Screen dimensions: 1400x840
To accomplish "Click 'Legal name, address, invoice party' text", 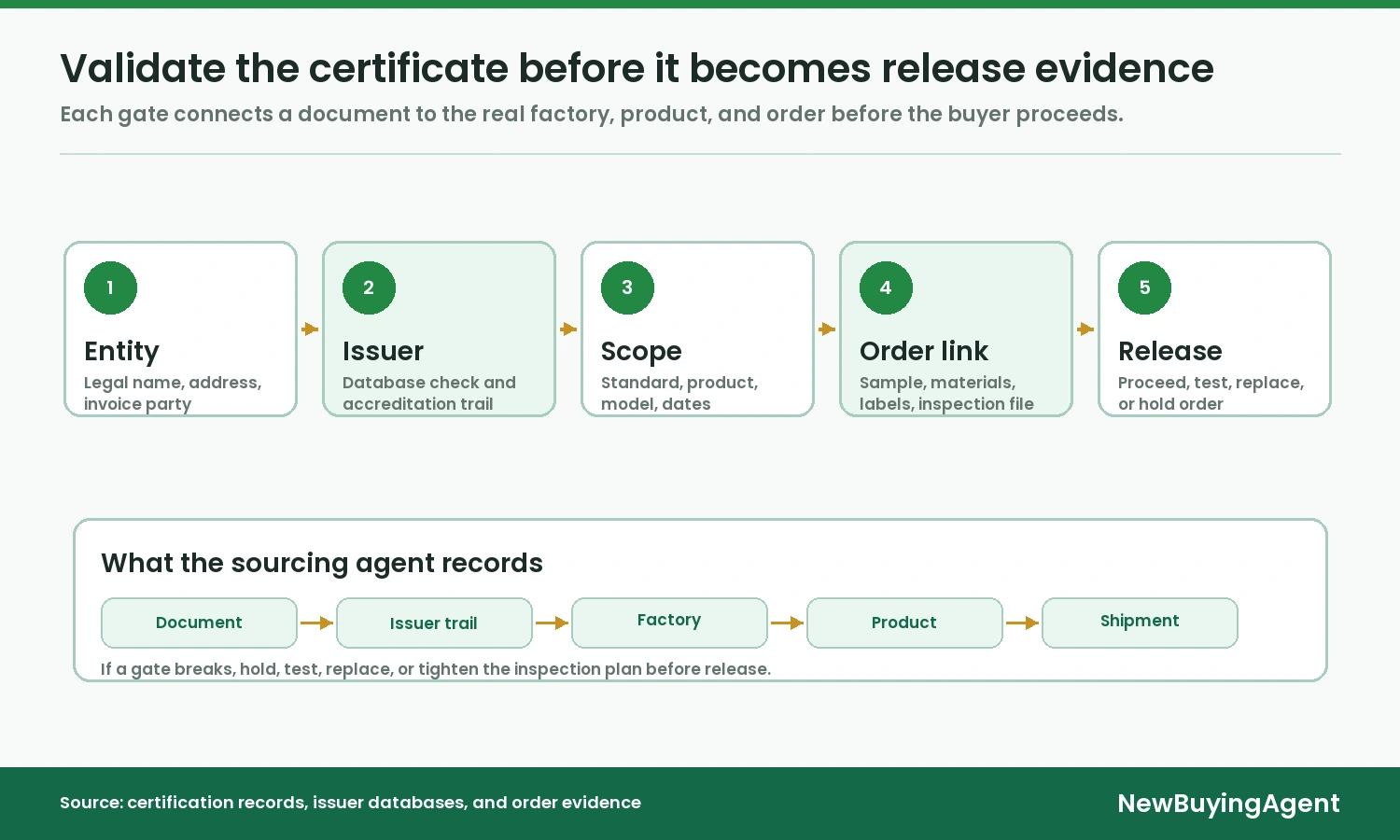I will [173, 393].
